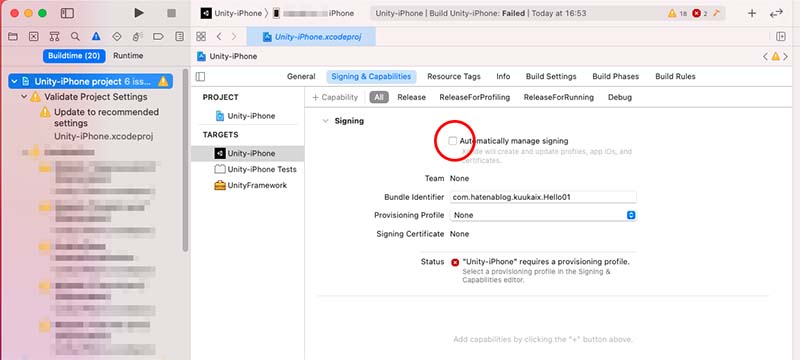800x360 pixels.
Task: Open the Report navigator
Action: tap(179, 36)
